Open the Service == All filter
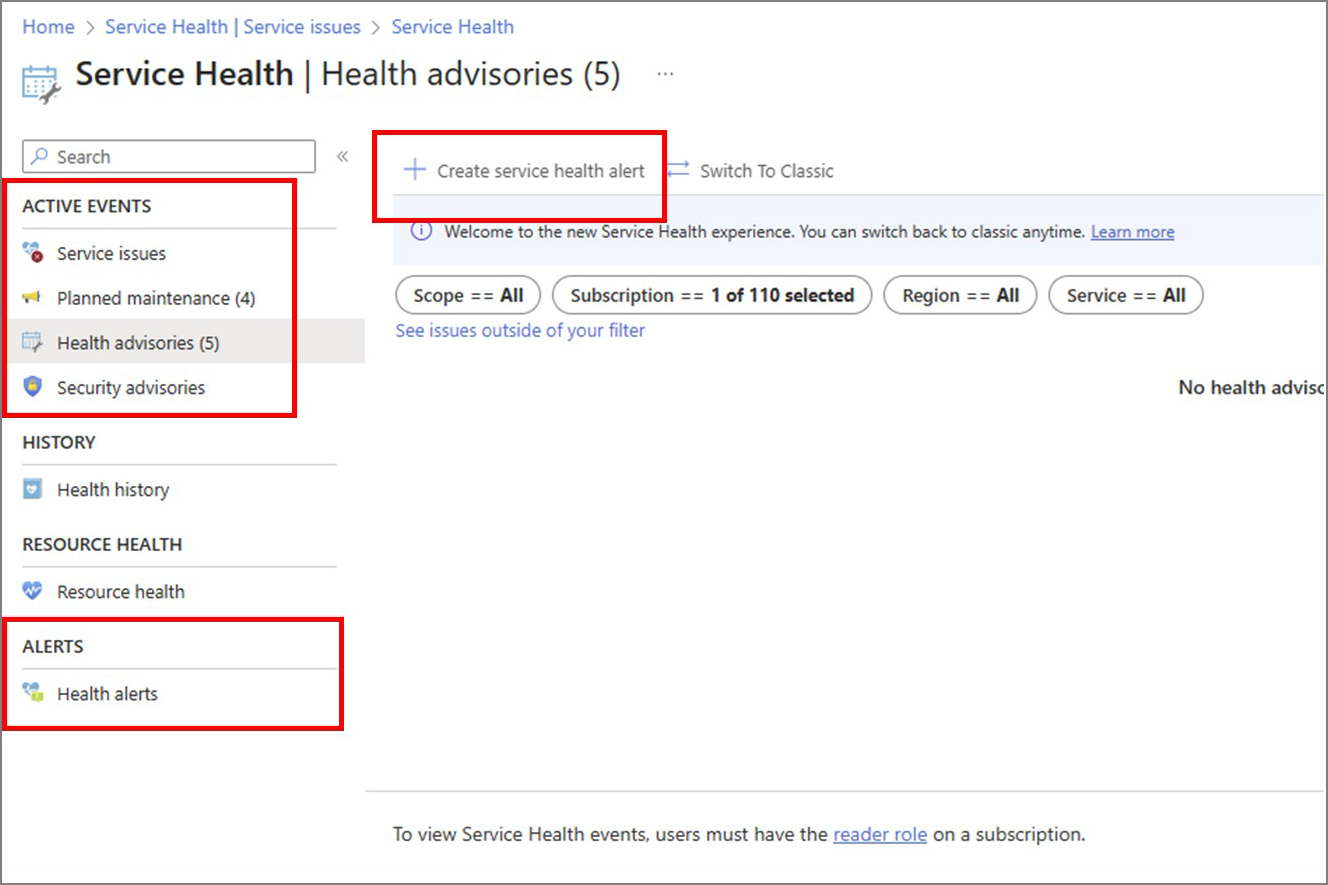This screenshot has height=885, width=1328. (1126, 295)
